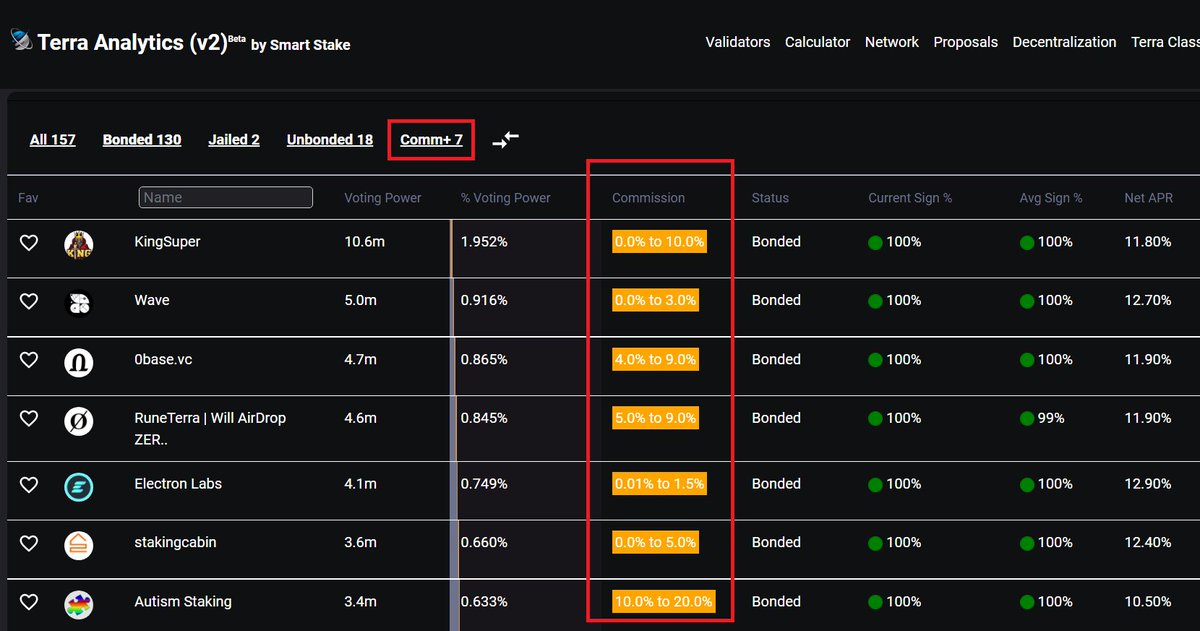
Task: Open the Calculator page
Action: tap(818, 42)
